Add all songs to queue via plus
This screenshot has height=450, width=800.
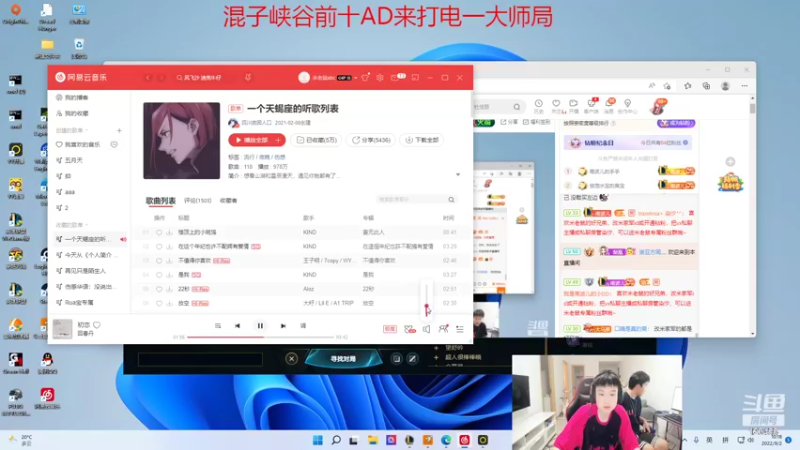pos(279,140)
